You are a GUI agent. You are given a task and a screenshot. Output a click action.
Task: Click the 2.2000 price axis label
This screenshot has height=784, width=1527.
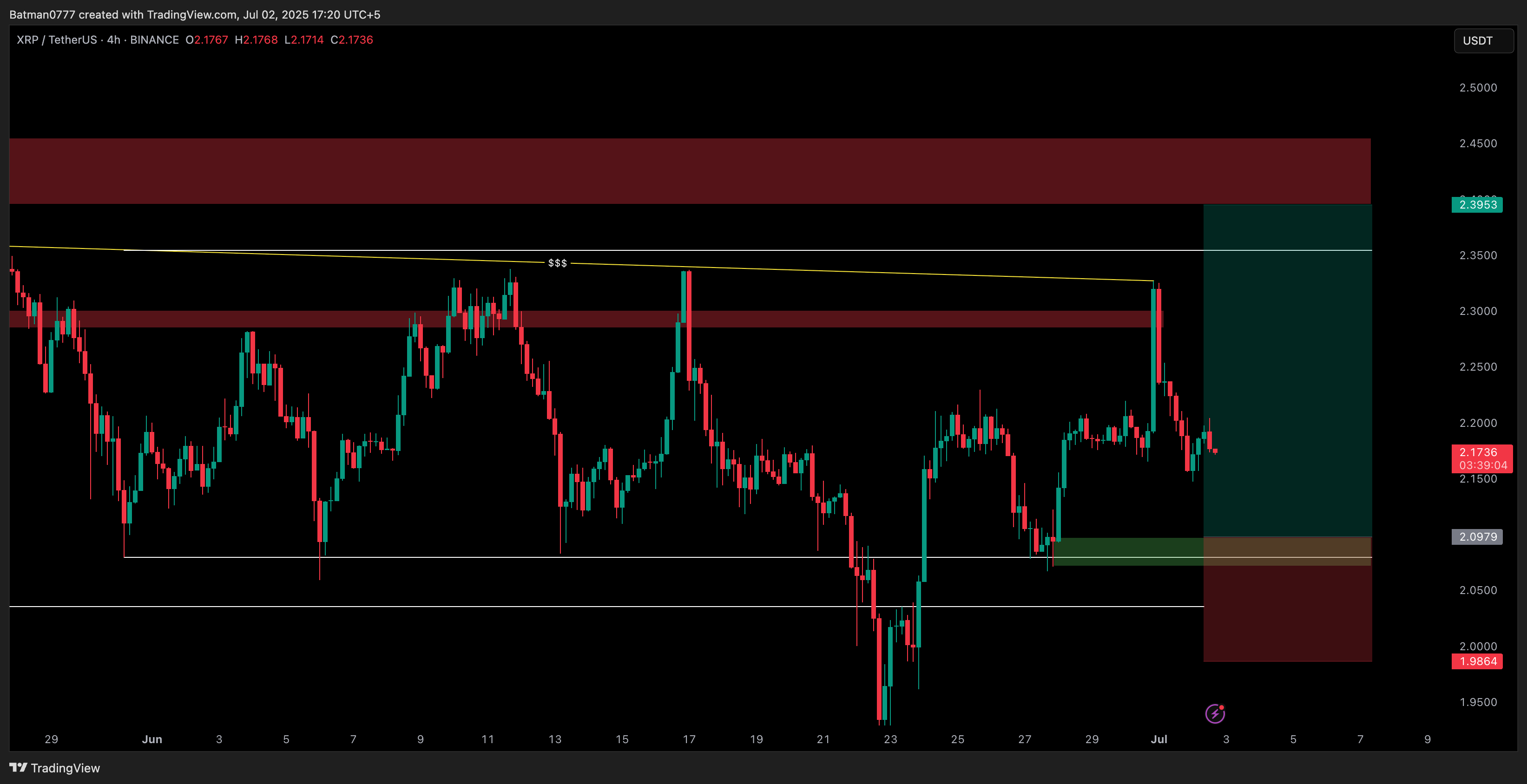[1478, 423]
